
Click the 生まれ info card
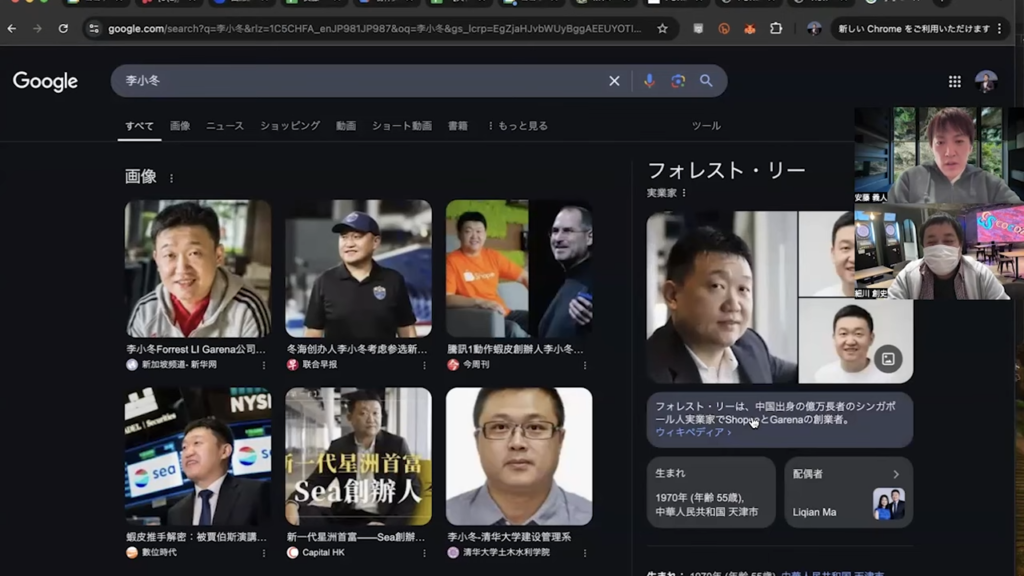(711, 492)
